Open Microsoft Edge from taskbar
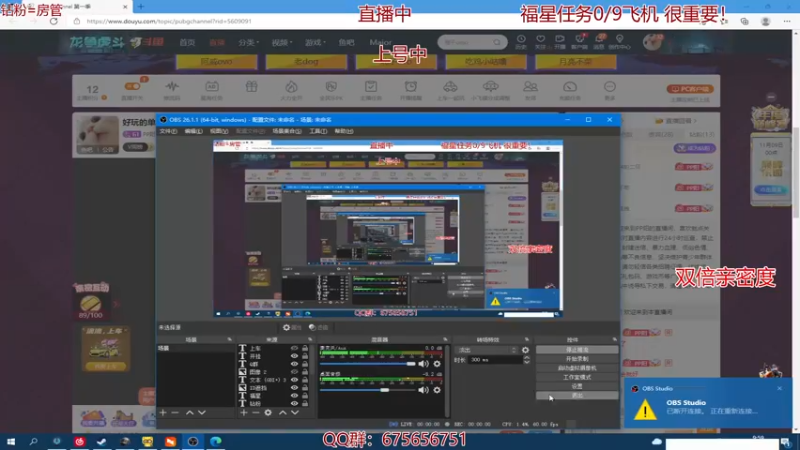This screenshot has width=800, height=450. pyautogui.click(x=216, y=441)
